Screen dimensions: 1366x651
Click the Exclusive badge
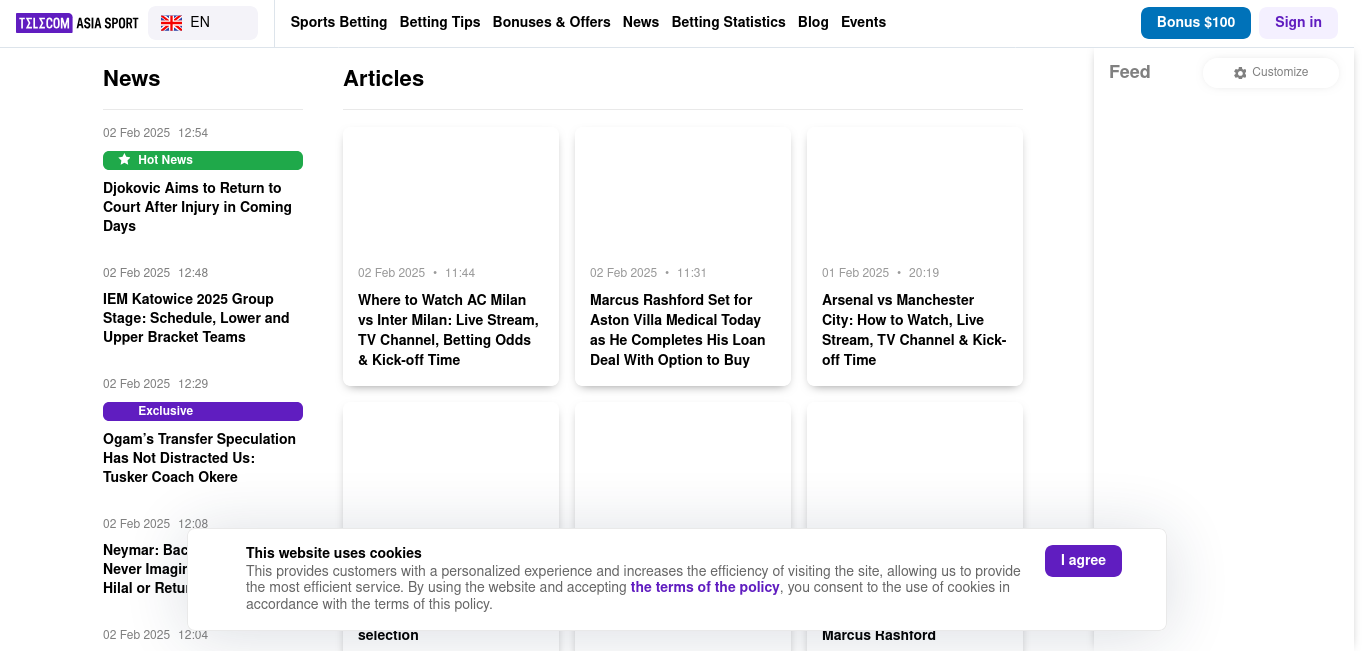coord(203,411)
